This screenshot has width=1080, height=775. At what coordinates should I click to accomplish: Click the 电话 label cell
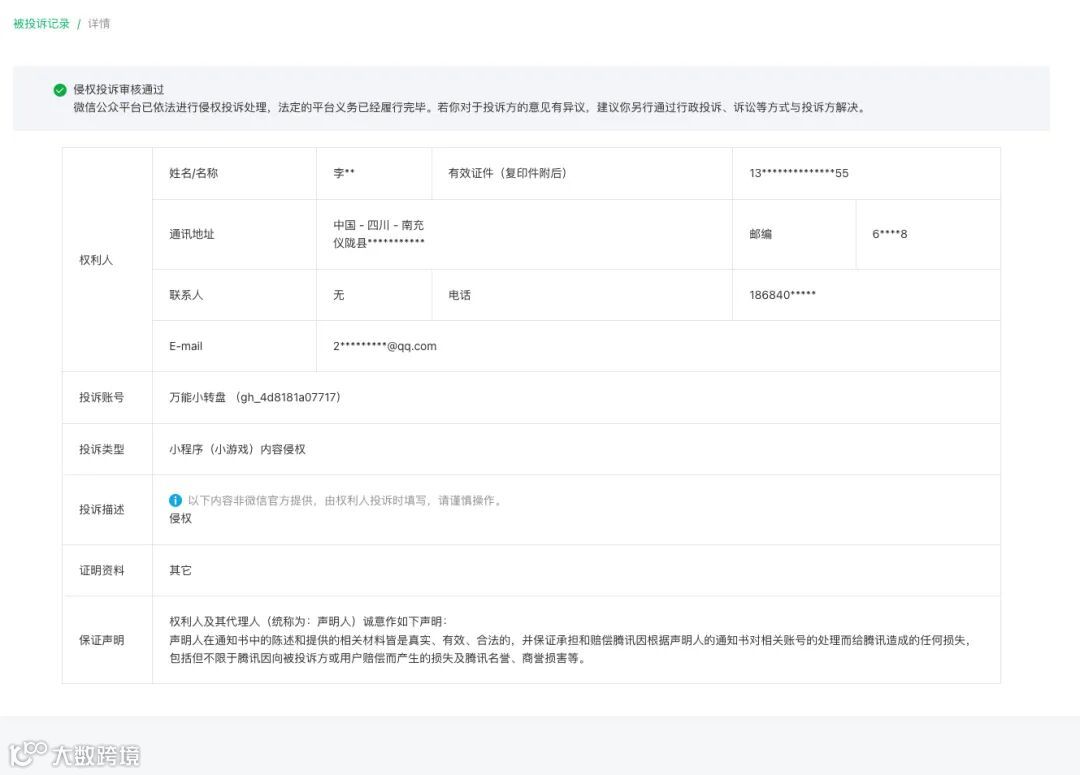tap(582, 295)
